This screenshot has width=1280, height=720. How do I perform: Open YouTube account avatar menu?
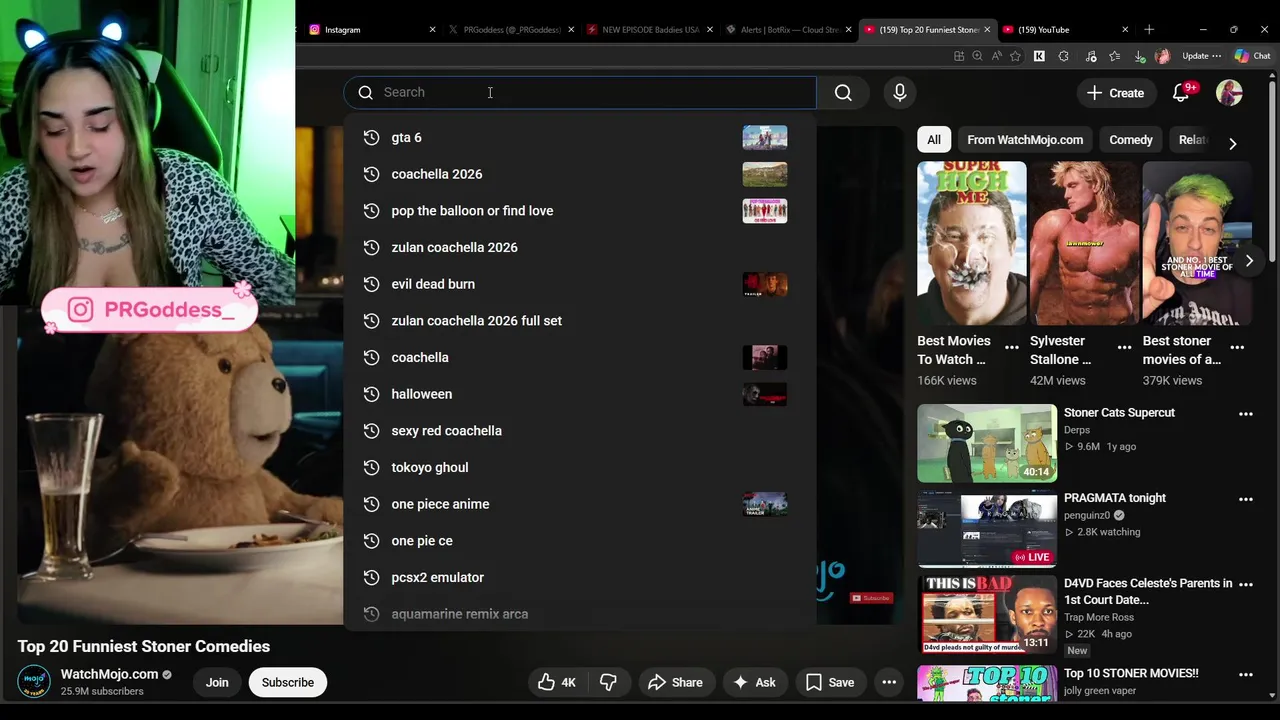[x=1229, y=92]
